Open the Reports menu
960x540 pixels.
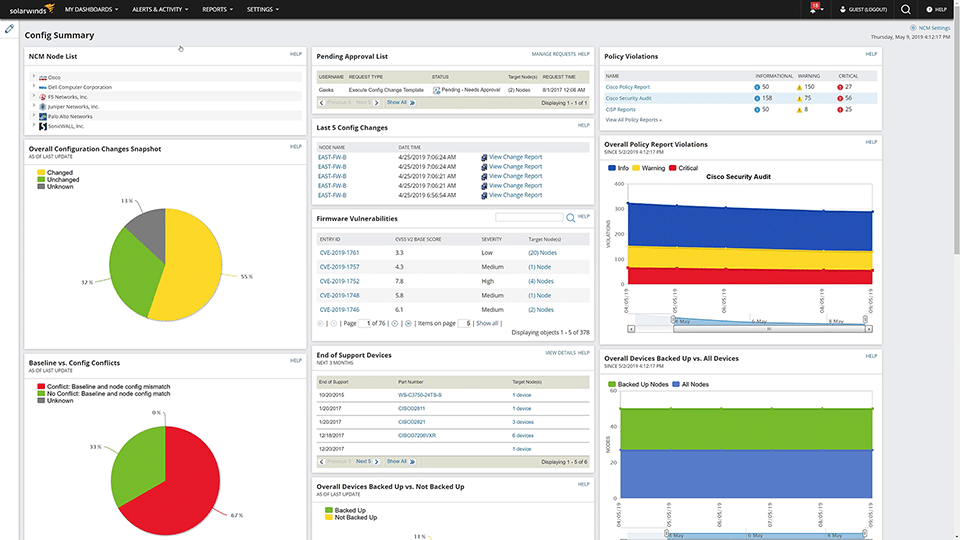tap(217, 9)
